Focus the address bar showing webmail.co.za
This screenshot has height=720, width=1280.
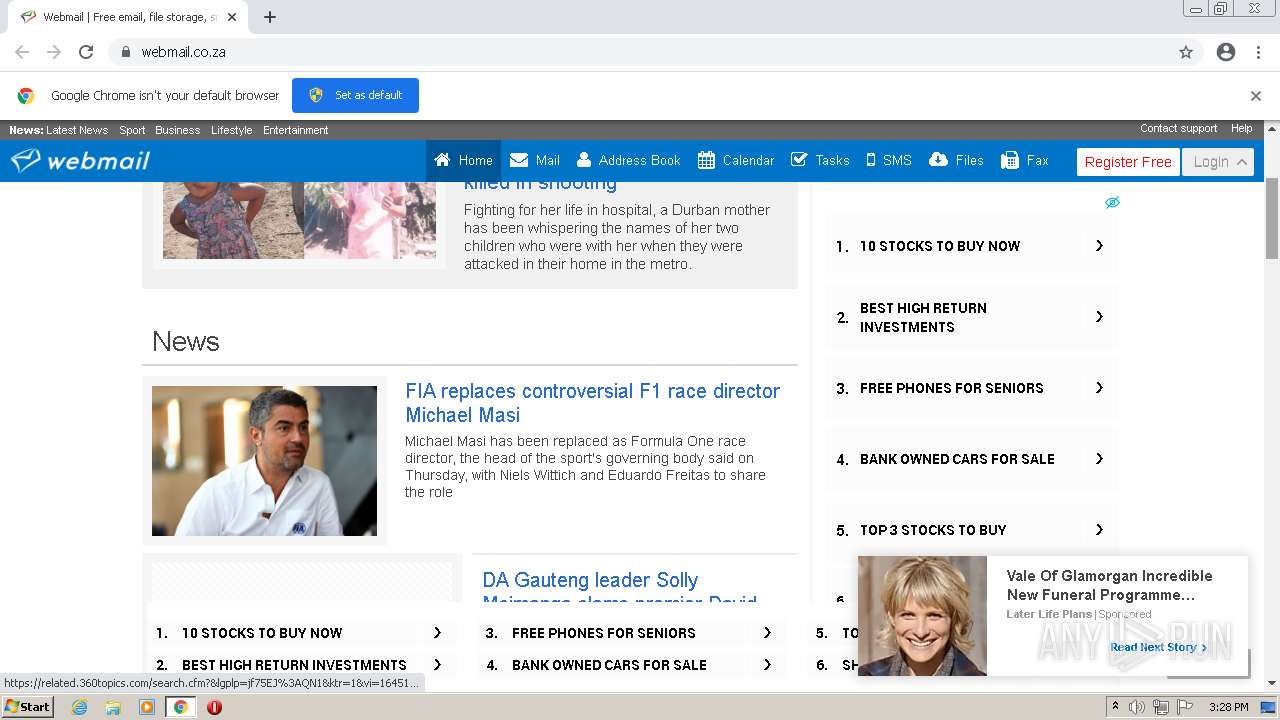pyautogui.click(x=640, y=52)
